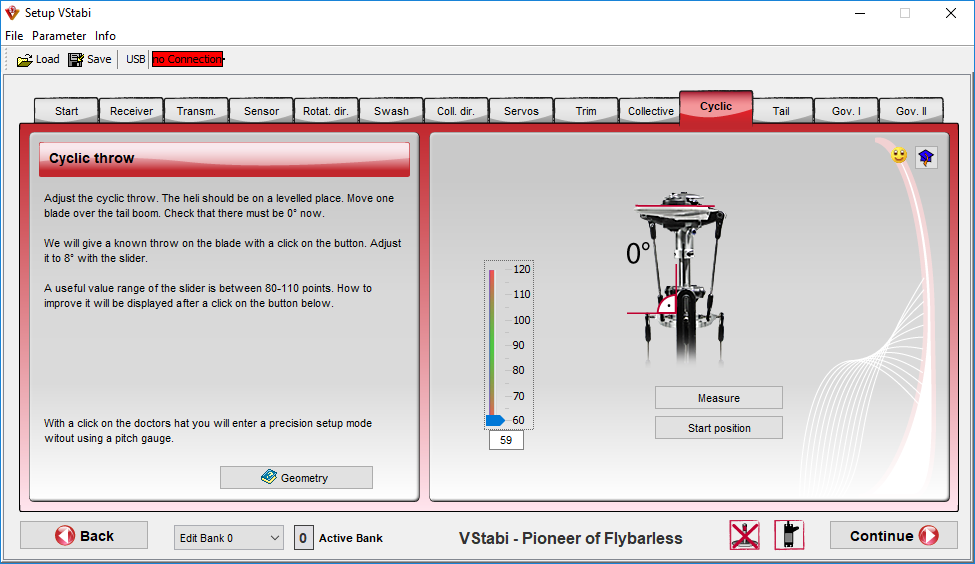Close the Setup VStabi window

[x=951, y=13]
